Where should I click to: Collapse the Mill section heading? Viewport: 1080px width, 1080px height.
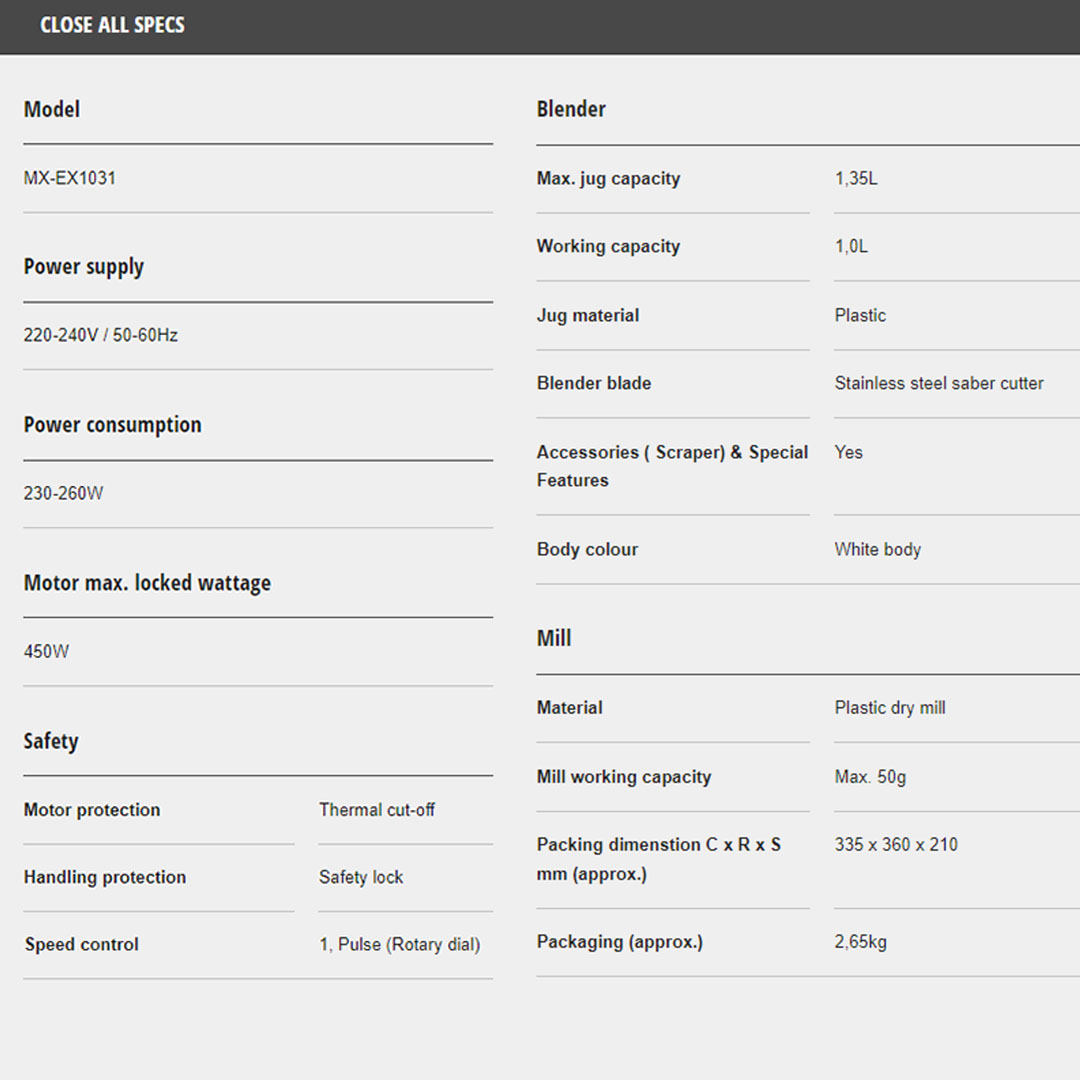(x=554, y=638)
